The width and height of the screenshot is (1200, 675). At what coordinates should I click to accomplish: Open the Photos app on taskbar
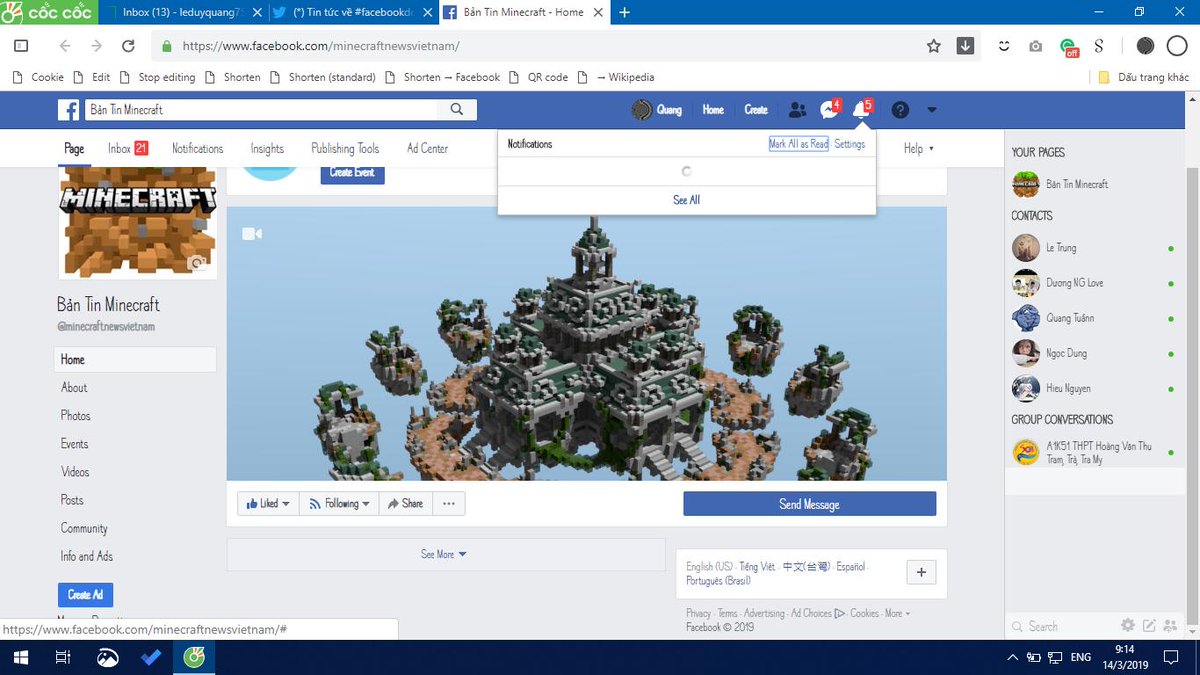pyautogui.click(x=107, y=658)
